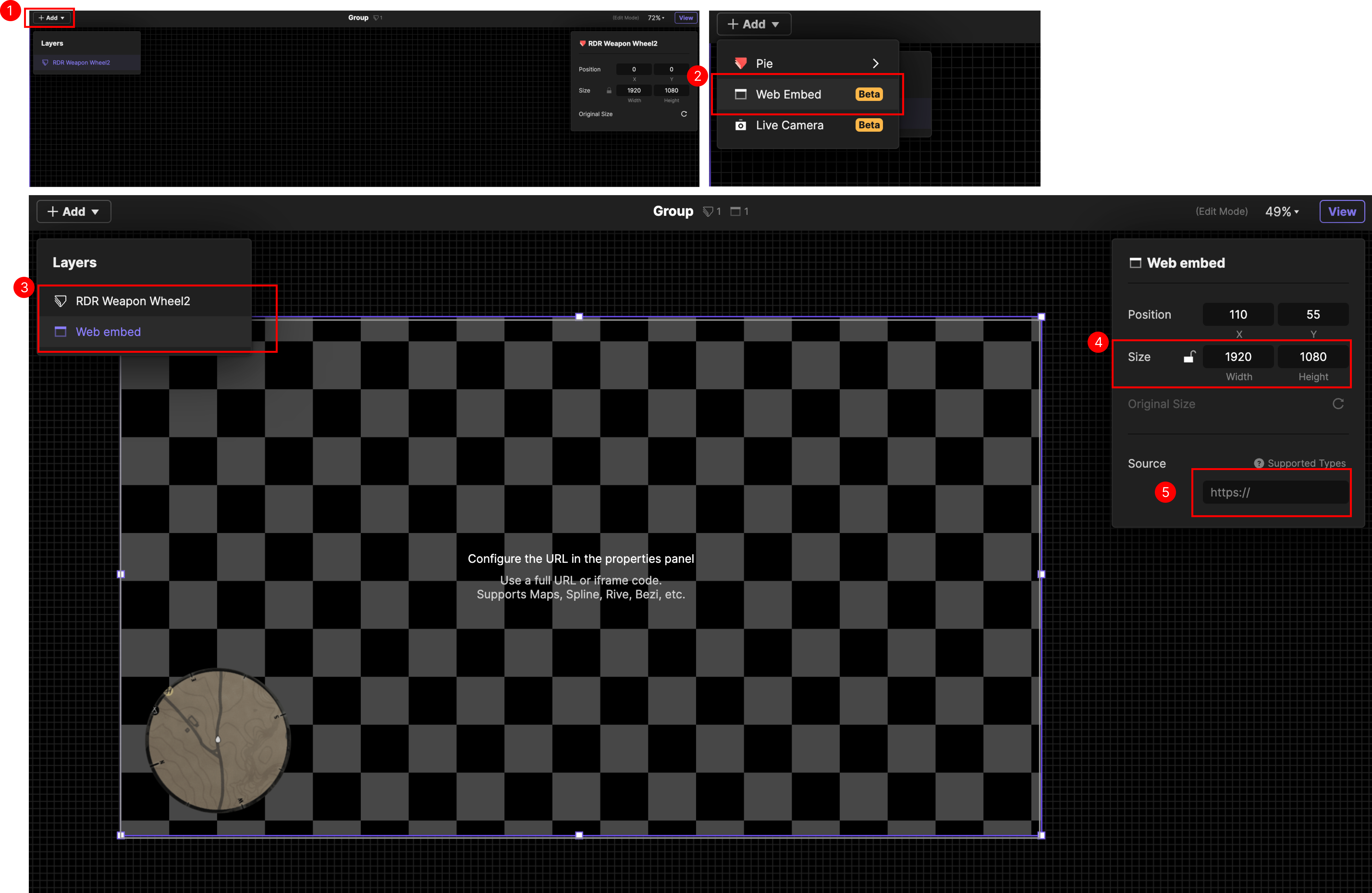
Task: Click the Beta badge beside Live Camera
Action: point(869,125)
